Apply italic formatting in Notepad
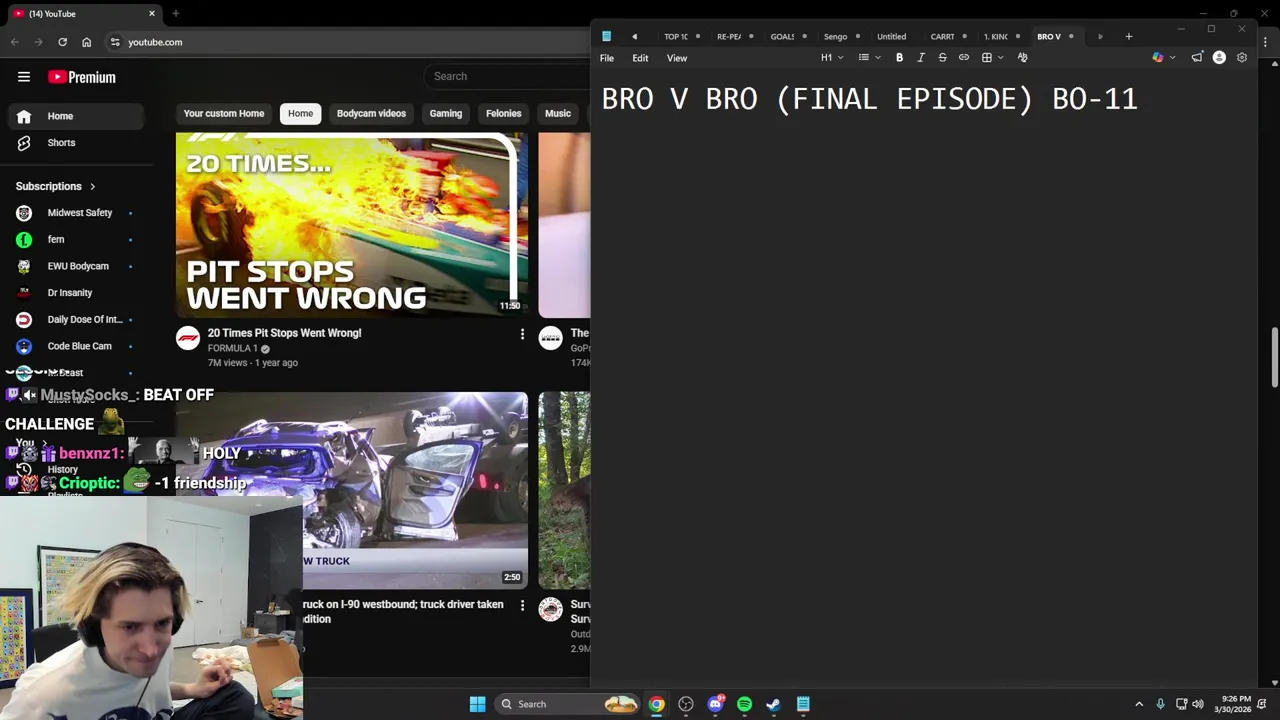Screen dimensions: 1280x720 pos(921,58)
